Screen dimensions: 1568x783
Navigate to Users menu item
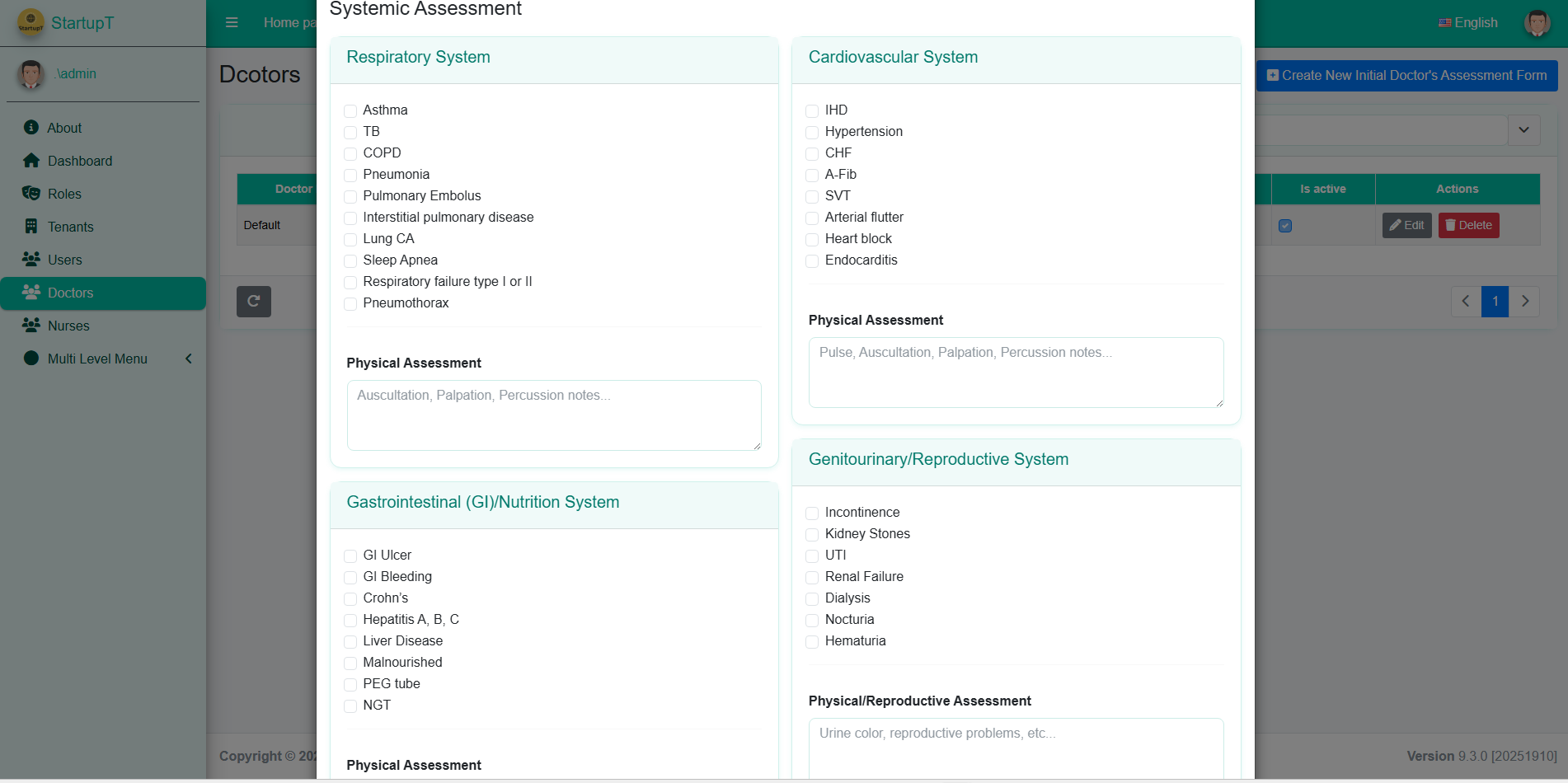[x=64, y=260]
